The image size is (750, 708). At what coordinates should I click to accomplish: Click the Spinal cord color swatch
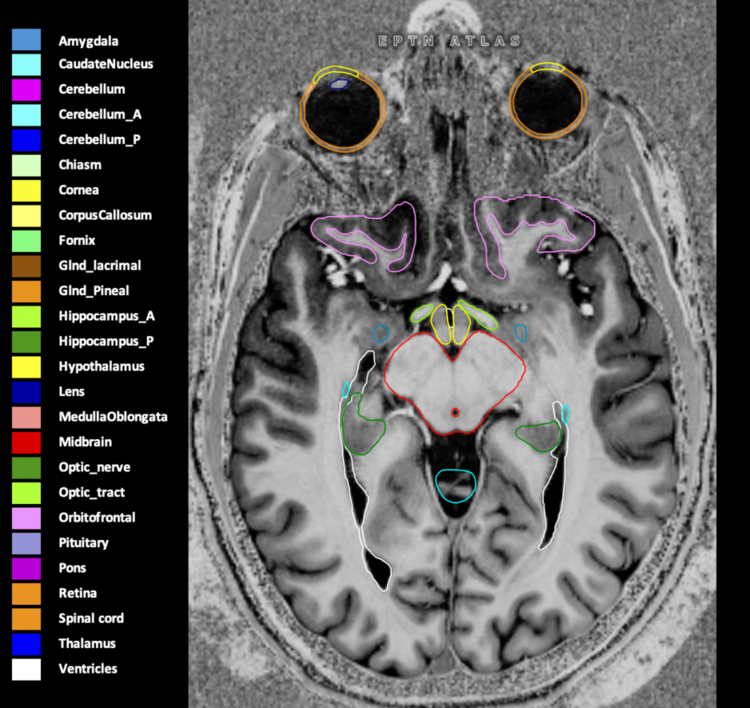click(x=26, y=619)
